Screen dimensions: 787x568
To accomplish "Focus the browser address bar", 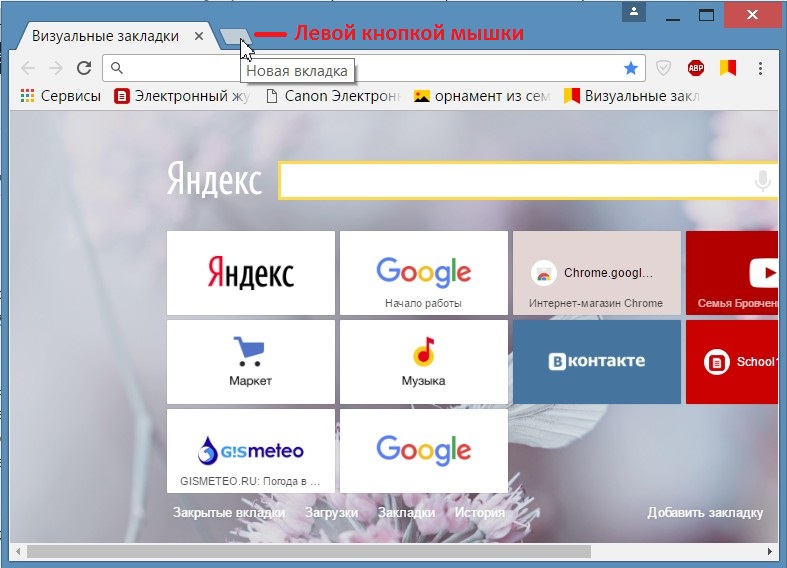I will coord(373,68).
